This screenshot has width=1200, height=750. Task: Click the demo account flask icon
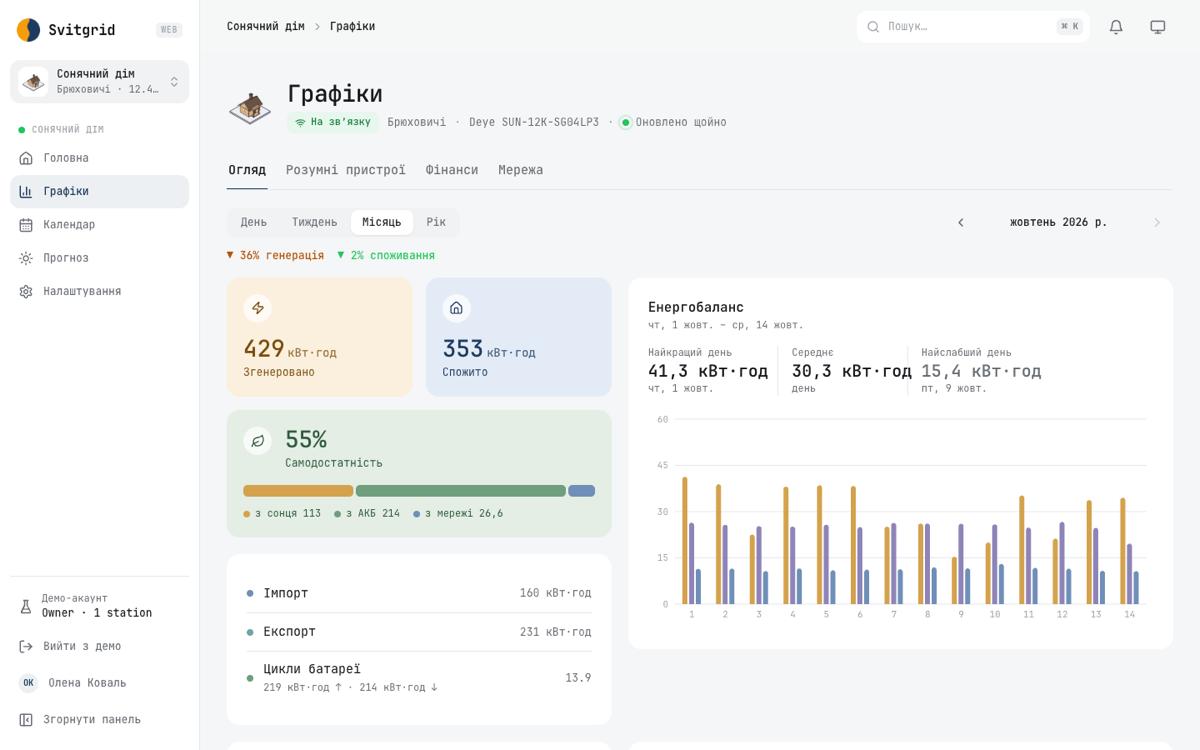pos(26,606)
